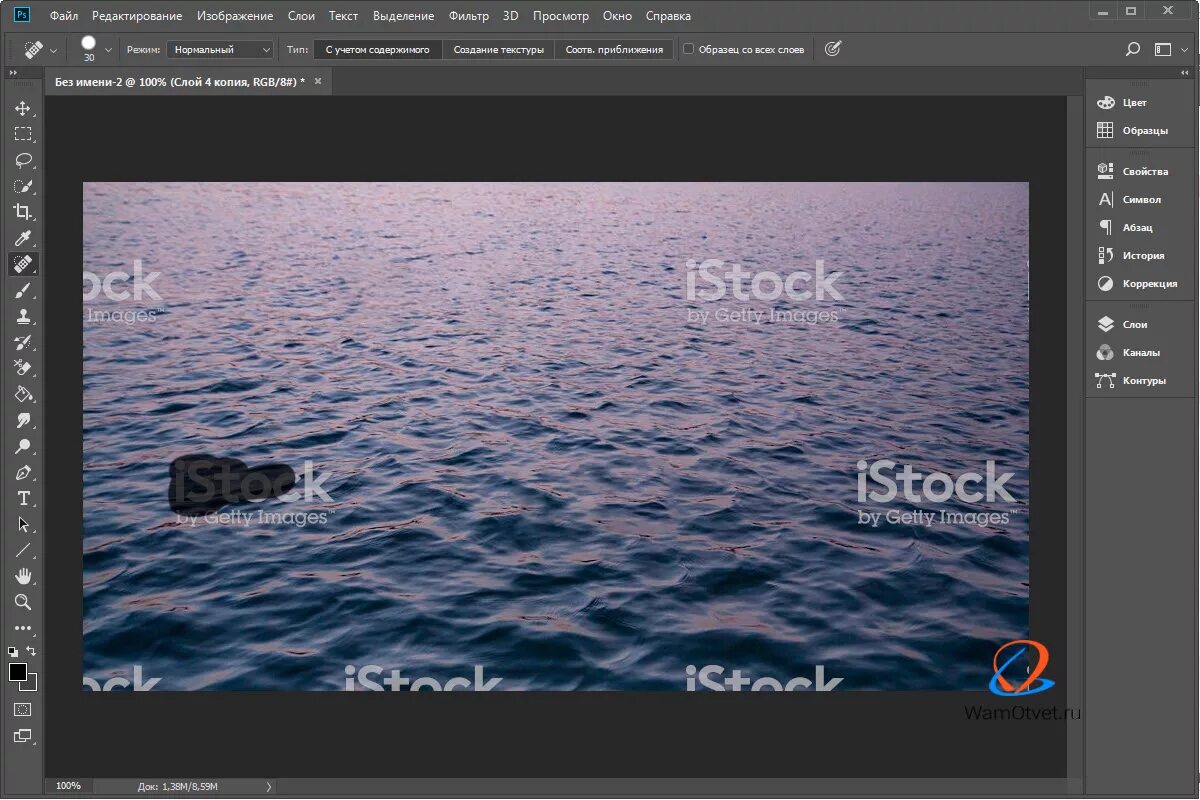
Task: Open the 'Слои' panel button
Action: (1121, 324)
